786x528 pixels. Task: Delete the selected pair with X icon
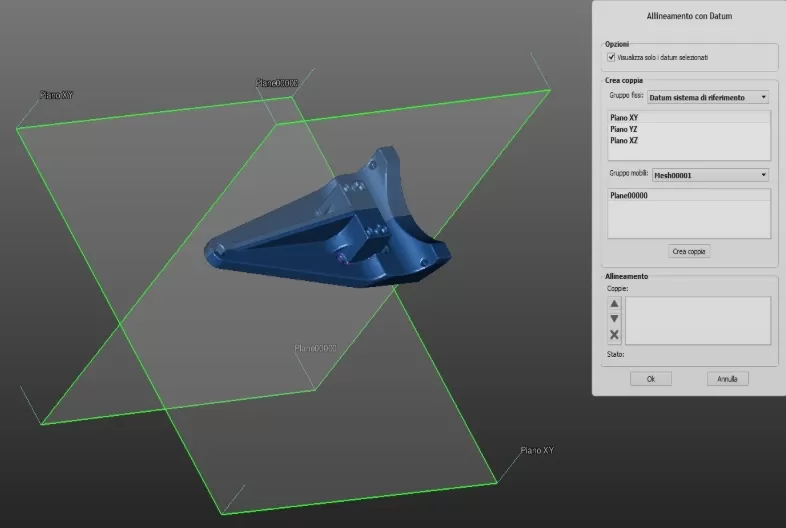tap(614, 334)
